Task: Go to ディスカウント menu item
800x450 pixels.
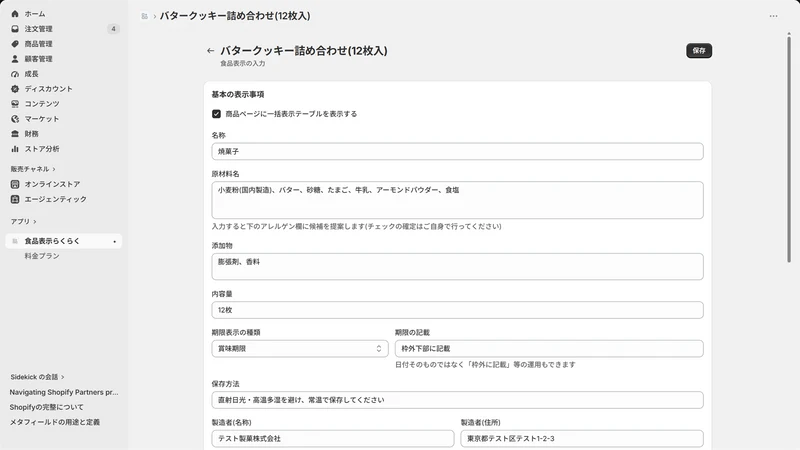Action: point(48,89)
